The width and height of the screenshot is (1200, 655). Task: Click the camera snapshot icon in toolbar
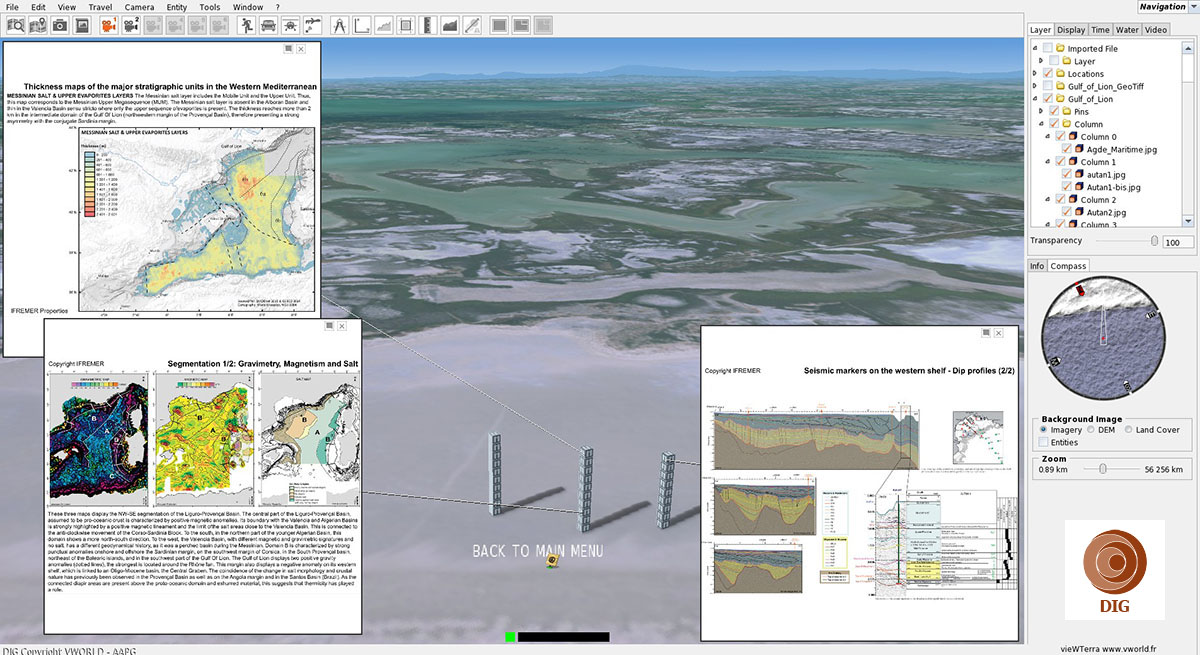coord(58,25)
